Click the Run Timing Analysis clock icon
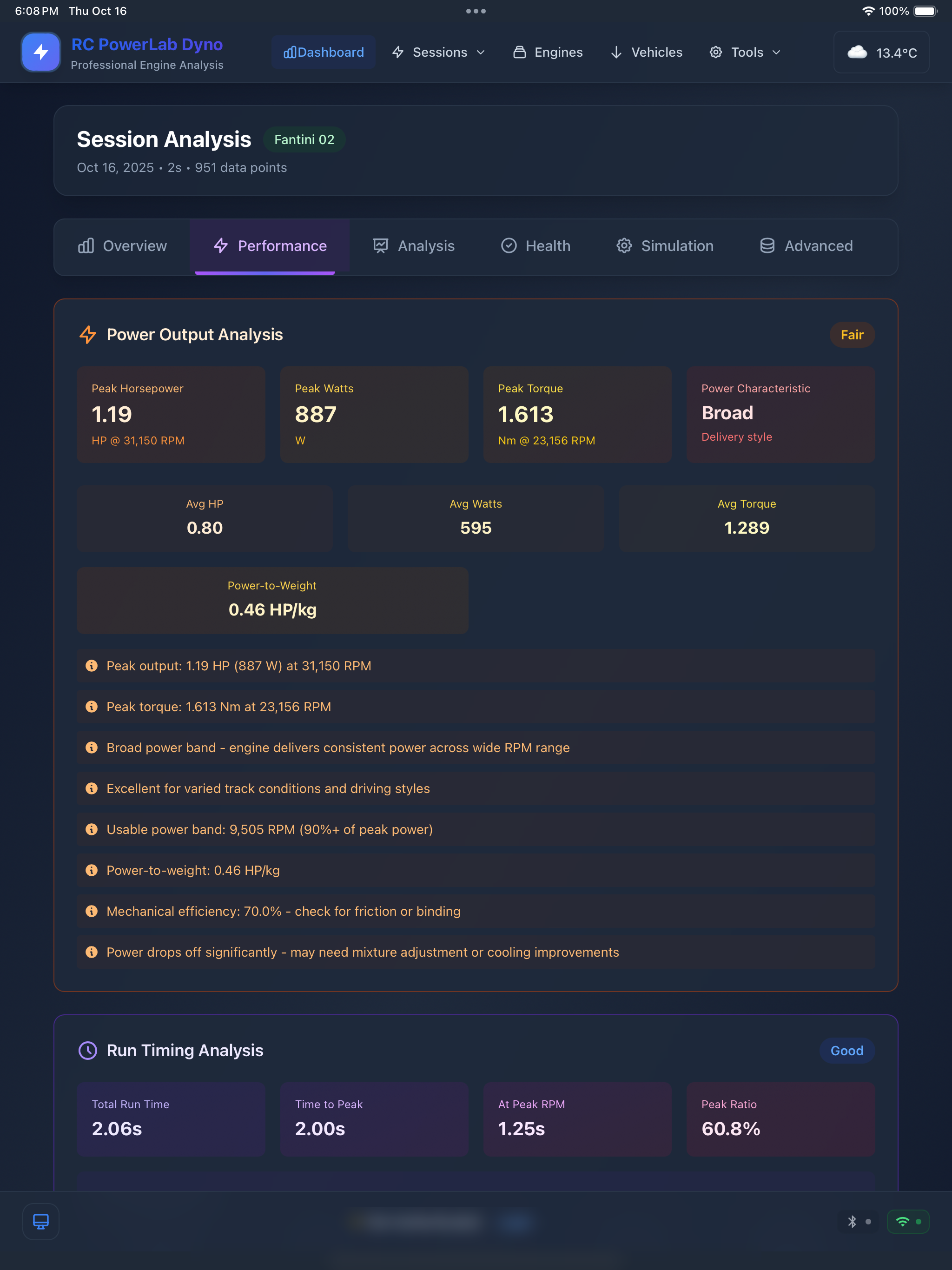 (88, 1051)
